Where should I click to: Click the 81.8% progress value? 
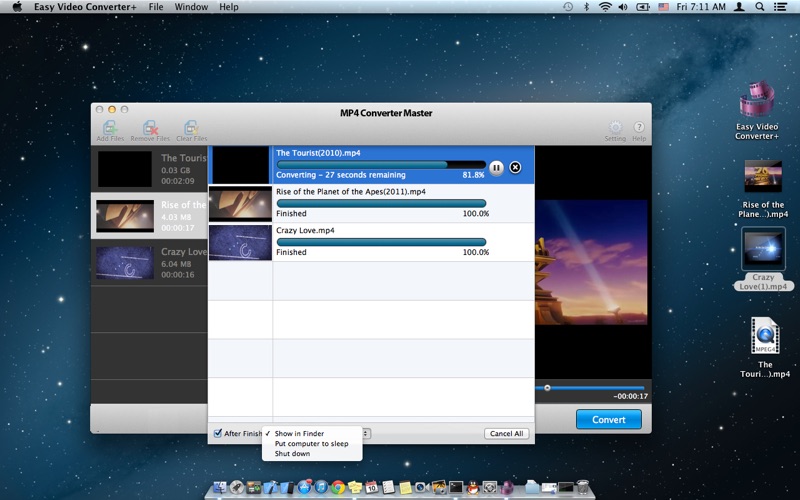pyautogui.click(x=473, y=174)
